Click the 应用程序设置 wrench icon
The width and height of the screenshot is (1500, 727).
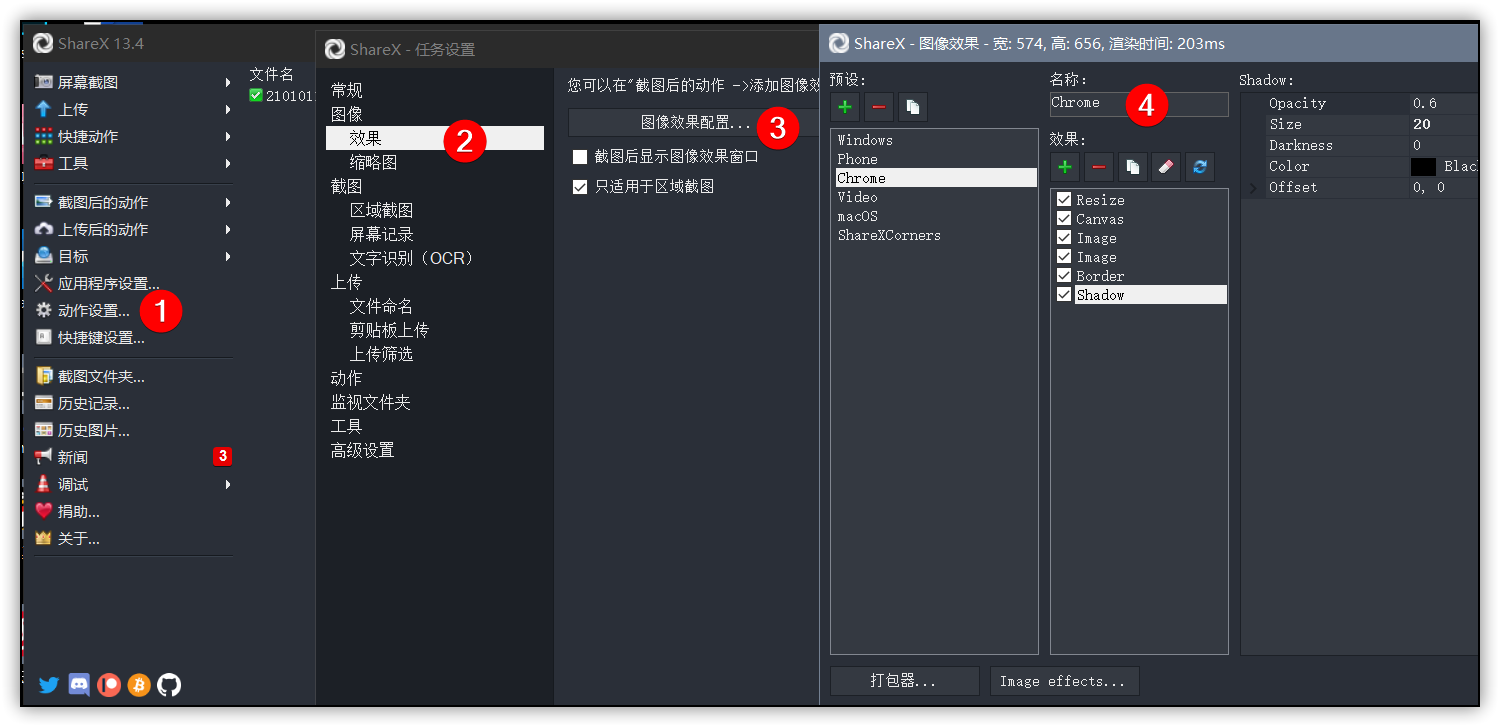[44, 283]
